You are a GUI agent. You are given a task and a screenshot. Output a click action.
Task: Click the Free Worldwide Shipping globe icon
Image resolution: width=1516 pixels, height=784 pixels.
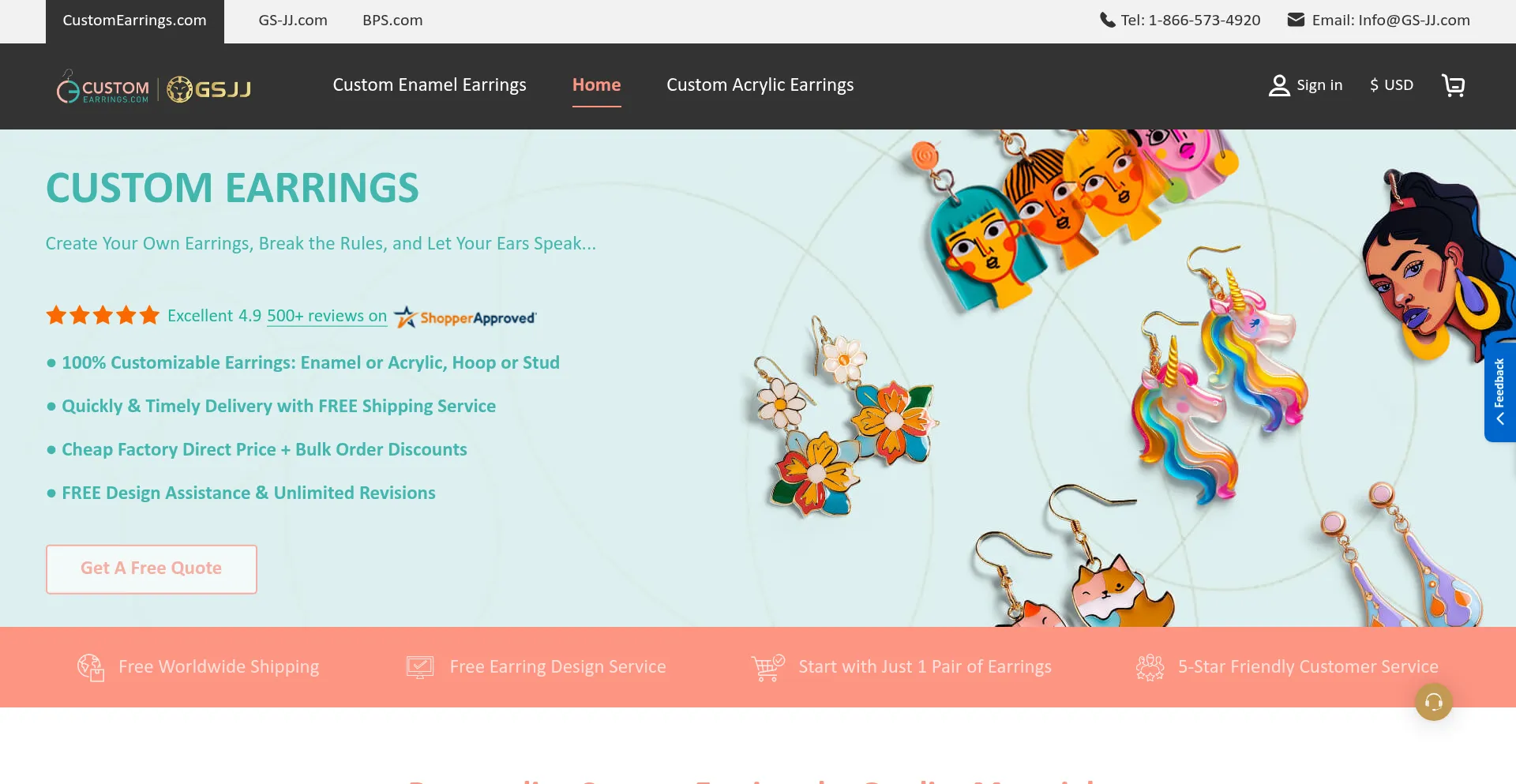point(91,668)
